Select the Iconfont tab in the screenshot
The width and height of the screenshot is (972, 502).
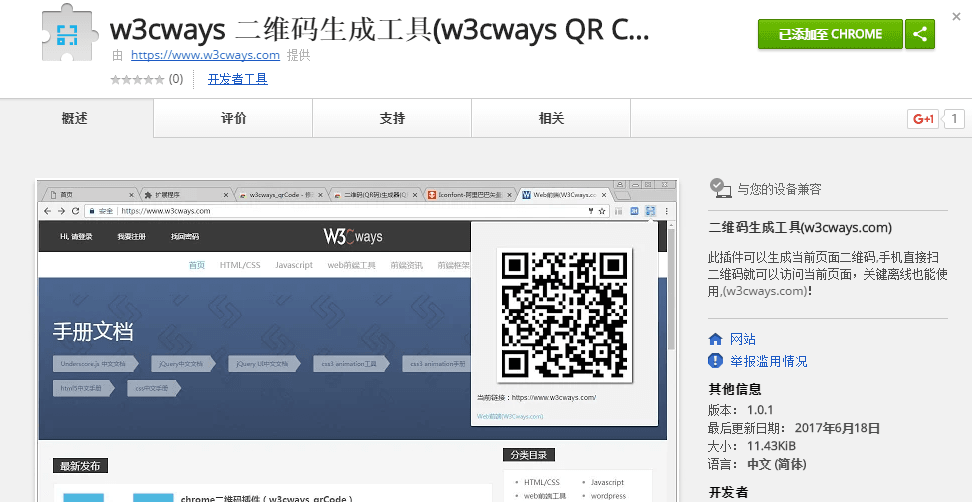pyautogui.click(x=469, y=195)
